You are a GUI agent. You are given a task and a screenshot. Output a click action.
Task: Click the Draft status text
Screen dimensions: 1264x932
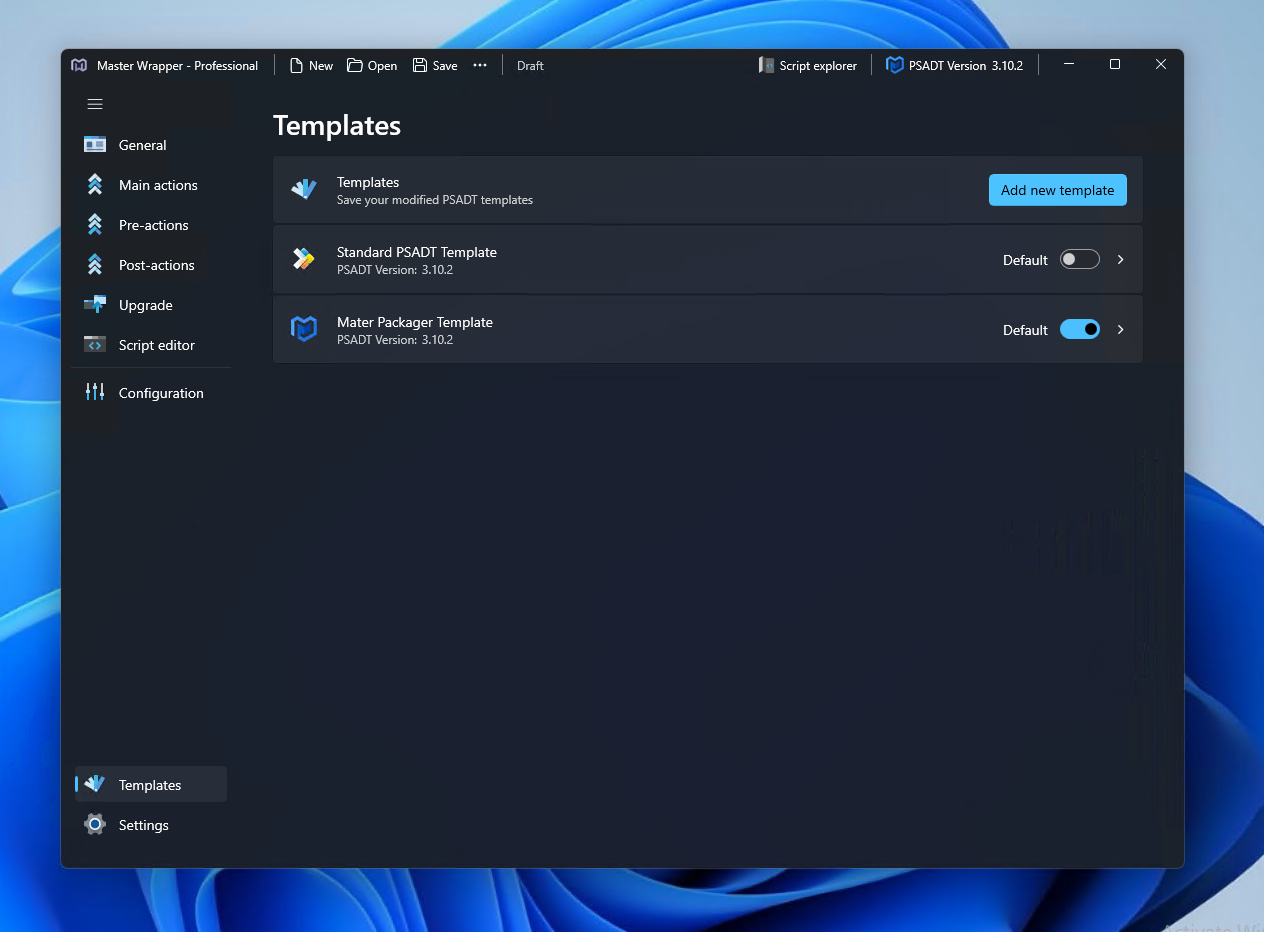(530, 66)
